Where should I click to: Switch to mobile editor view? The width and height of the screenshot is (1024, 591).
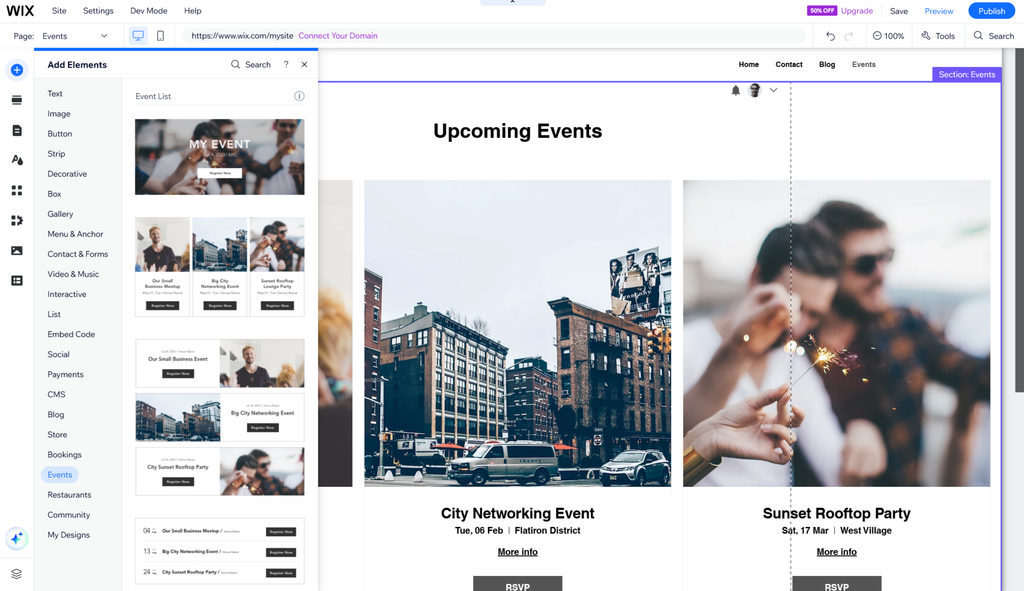click(x=160, y=34)
